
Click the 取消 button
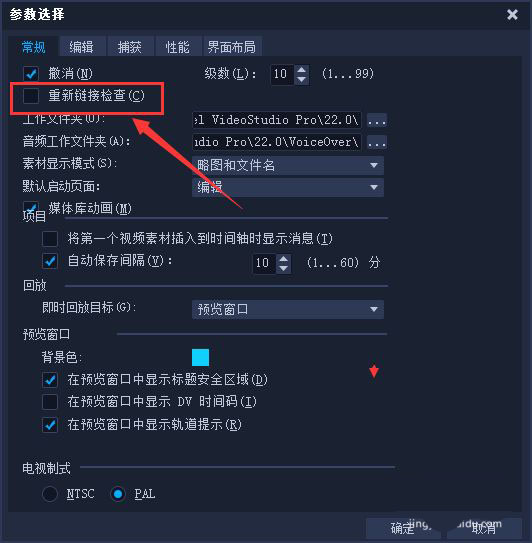(x=484, y=528)
